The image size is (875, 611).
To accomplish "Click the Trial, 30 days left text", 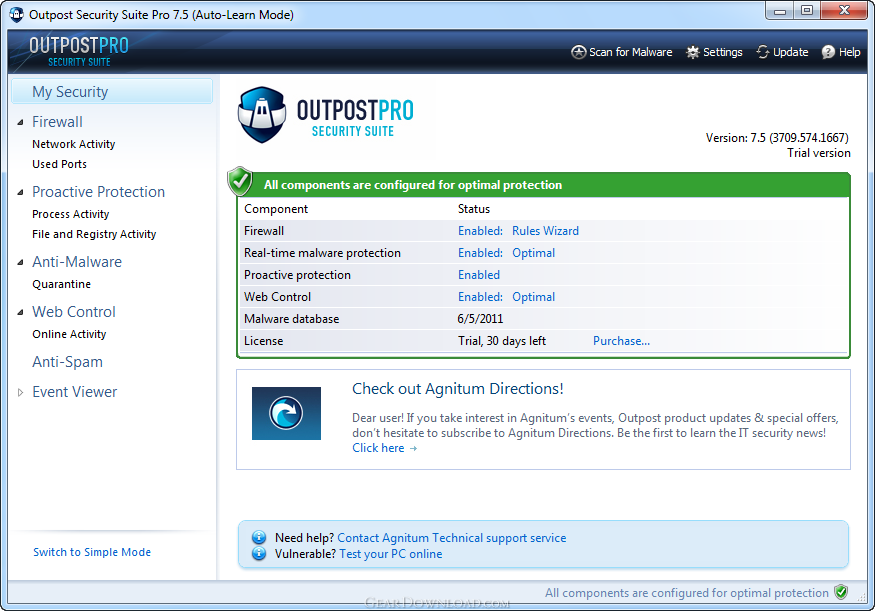I will (x=502, y=340).
